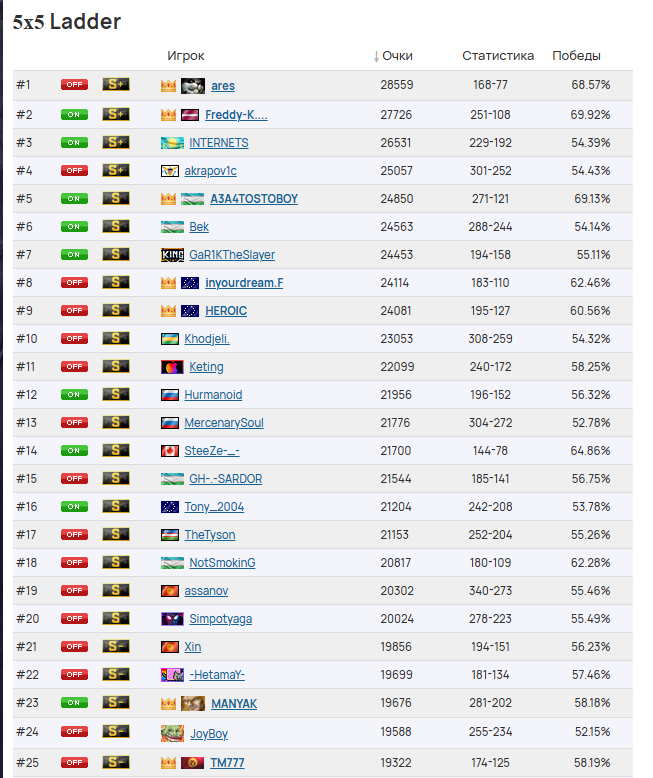Click the KING avatar beside GaR1KTheSlayer

point(172,255)
